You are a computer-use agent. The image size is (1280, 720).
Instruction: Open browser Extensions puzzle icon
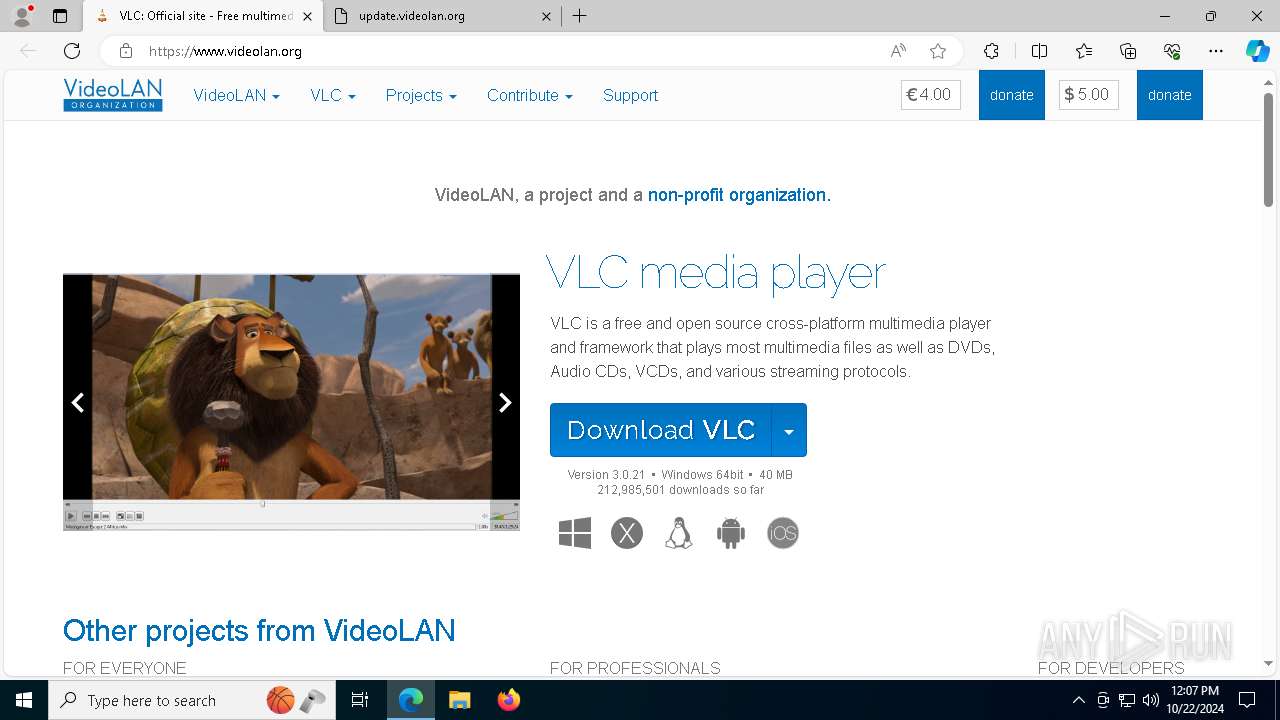point(991,51)
